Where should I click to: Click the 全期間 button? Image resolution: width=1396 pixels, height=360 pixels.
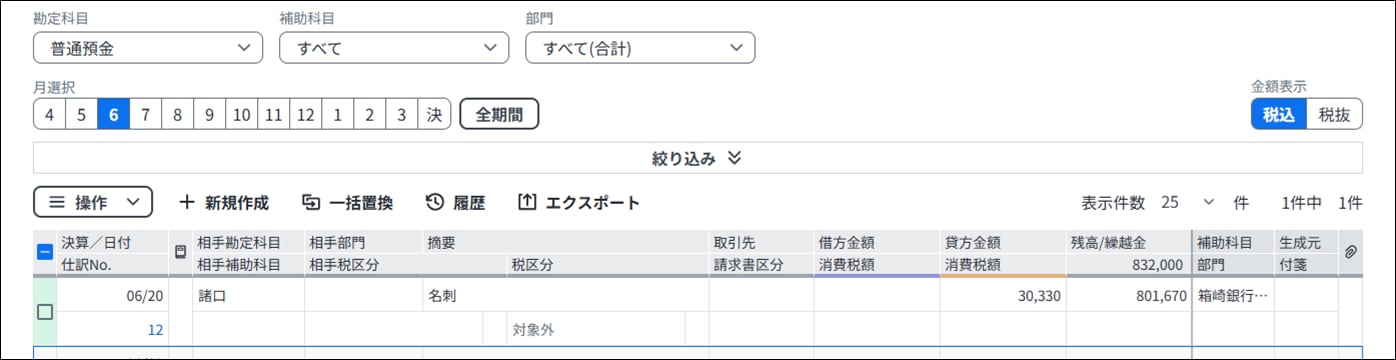point(499,114)
